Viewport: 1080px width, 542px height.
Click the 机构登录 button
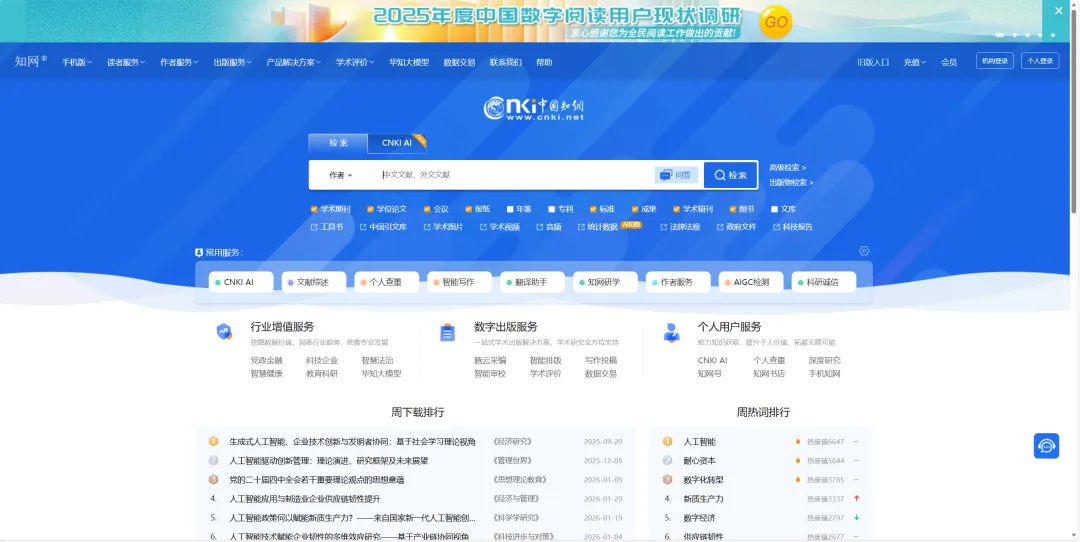(995, 61)
